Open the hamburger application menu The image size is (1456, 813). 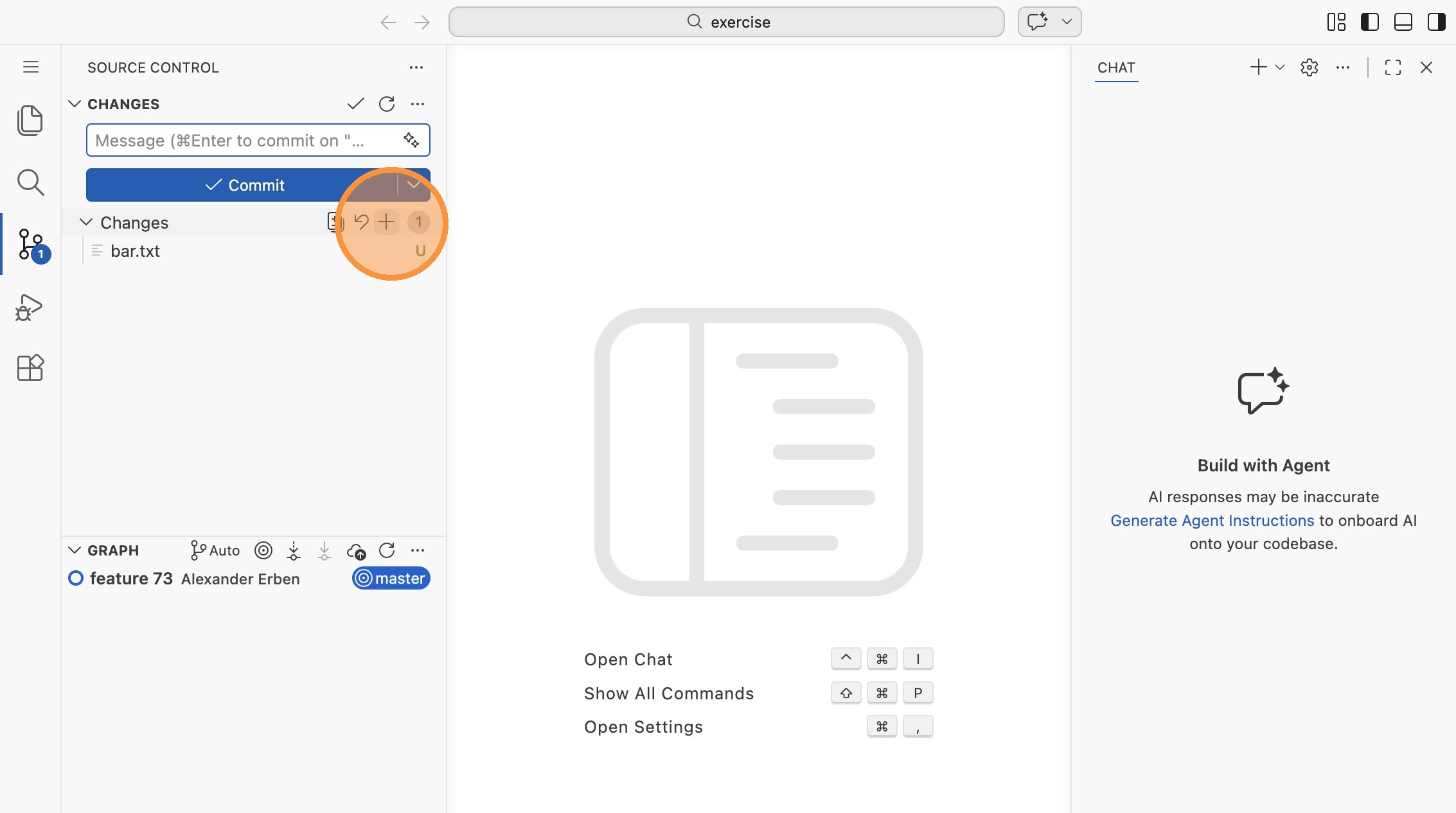pyautogui.click(x=31, y=67)
